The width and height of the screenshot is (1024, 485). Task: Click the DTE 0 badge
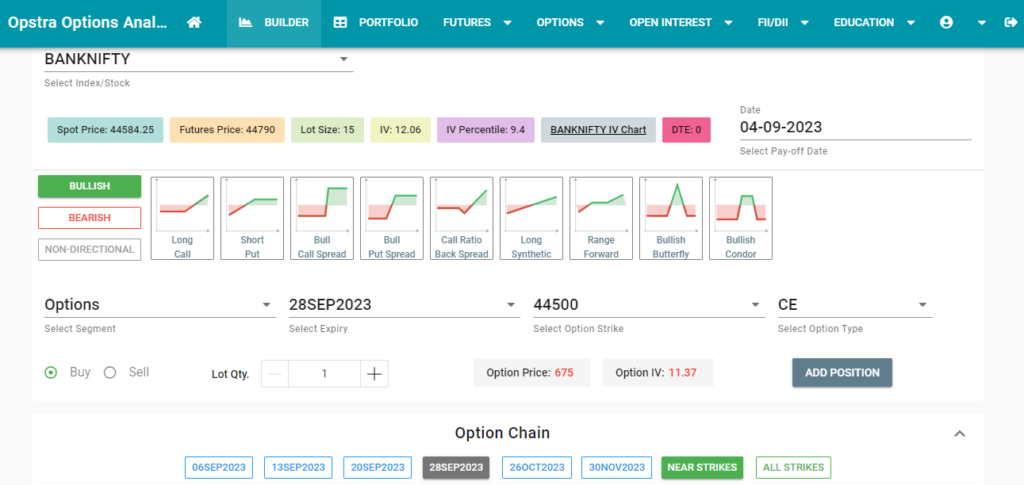[x=686, y=130]
